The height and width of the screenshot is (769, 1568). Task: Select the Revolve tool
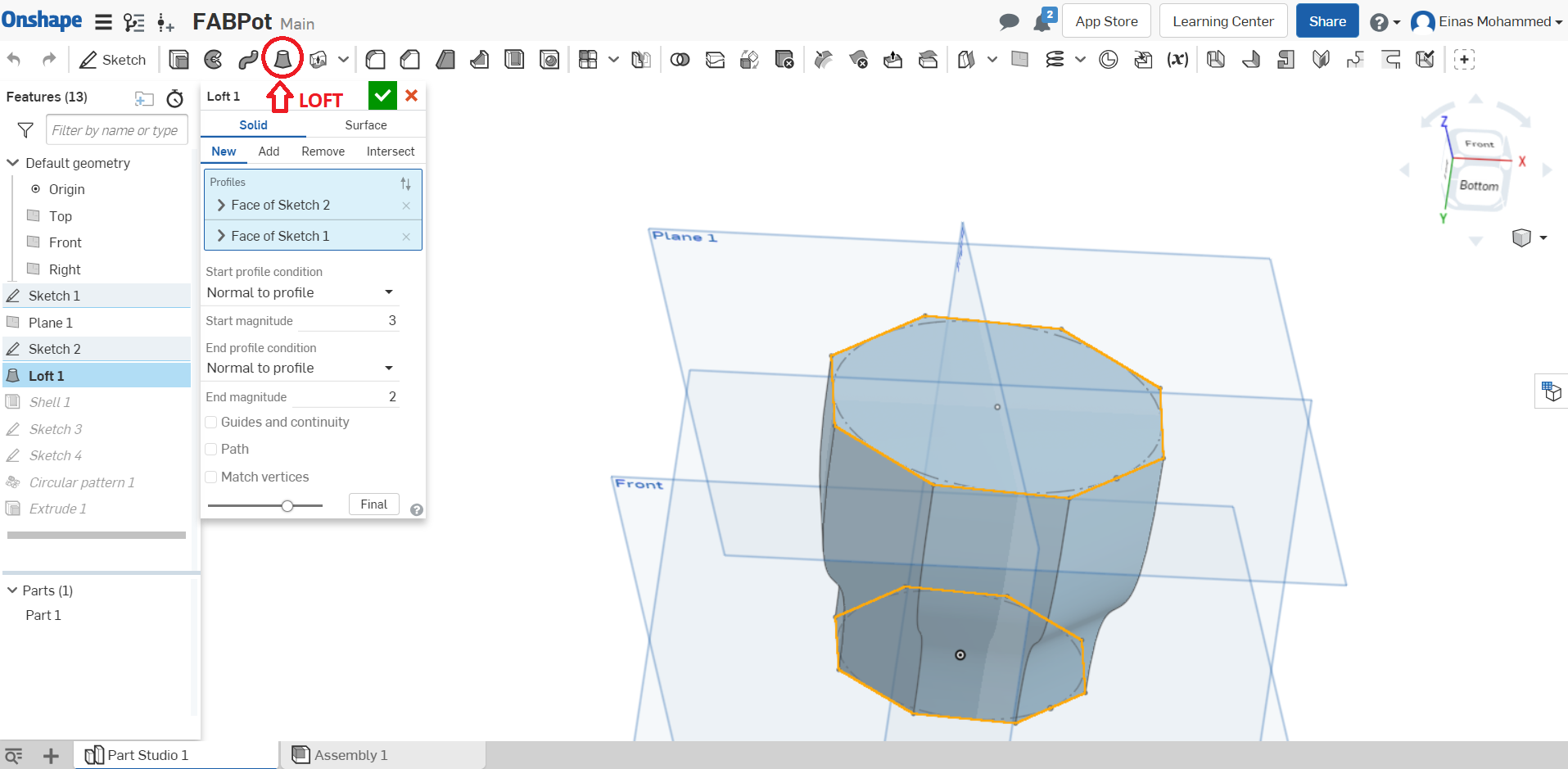click(213, 60)
